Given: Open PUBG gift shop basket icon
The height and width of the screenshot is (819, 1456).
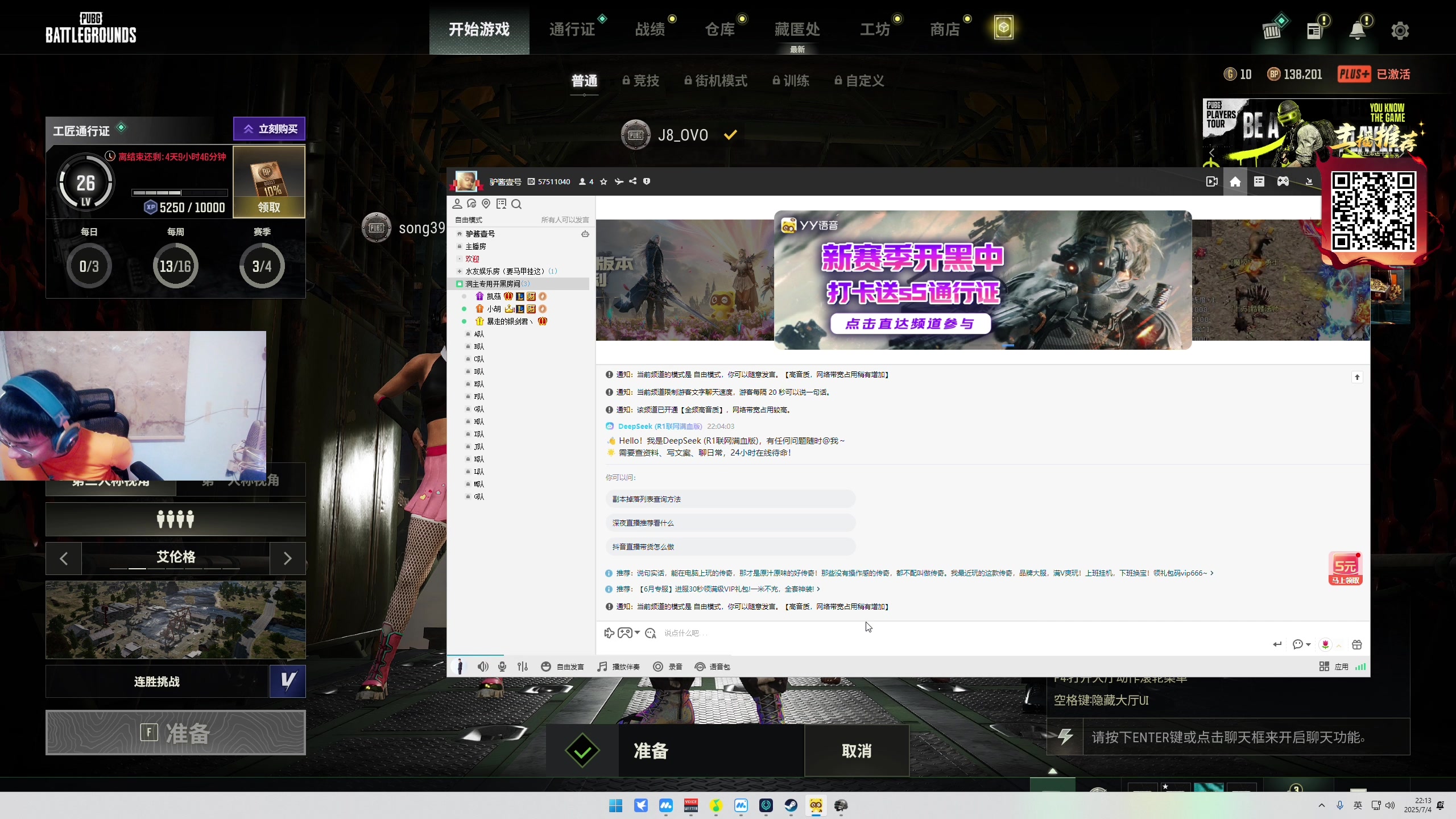Looking at the screenshot, I should click(x=1271, y=30).
